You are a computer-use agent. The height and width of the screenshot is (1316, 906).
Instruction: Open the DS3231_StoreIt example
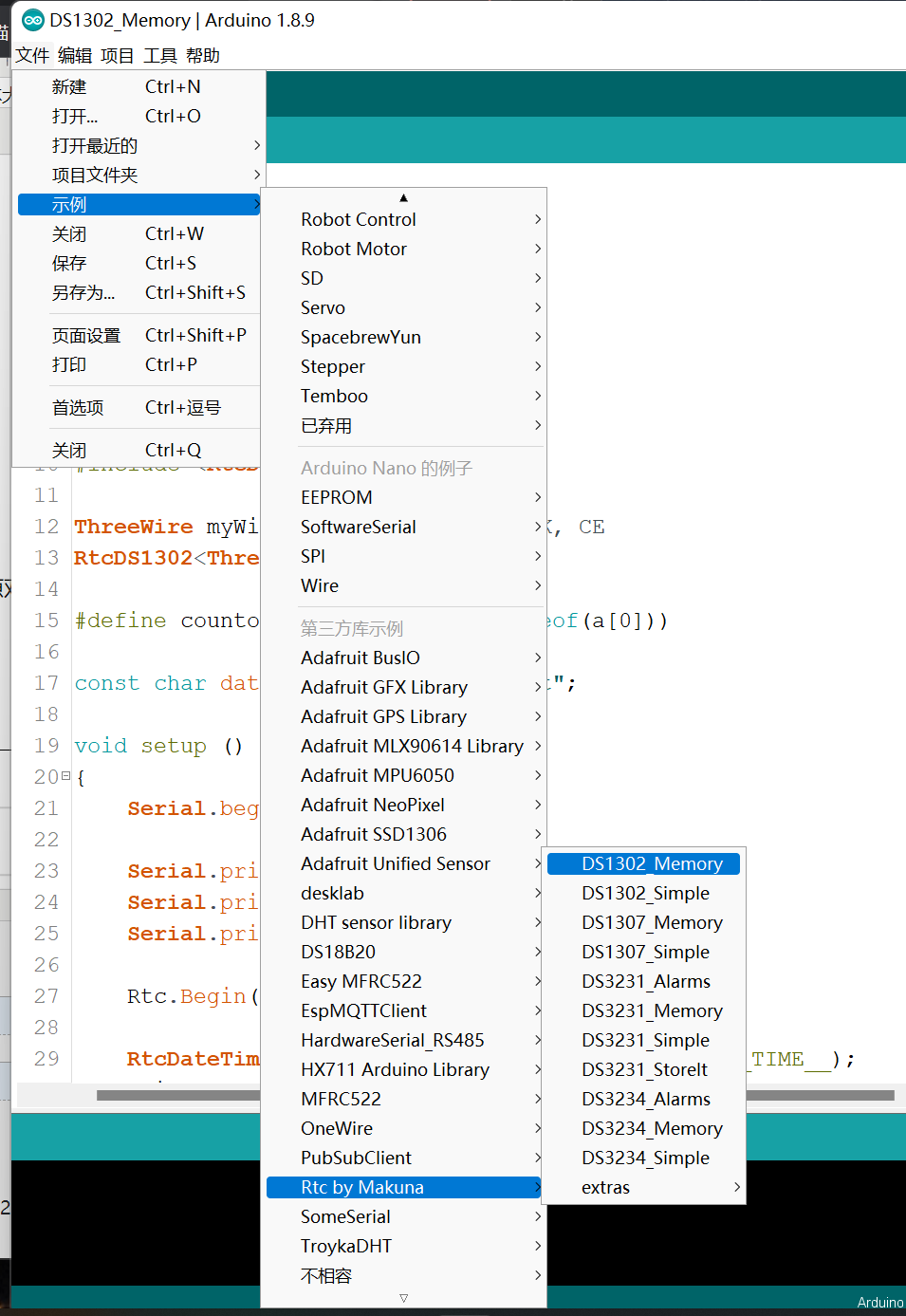(x=643, y=1069)
